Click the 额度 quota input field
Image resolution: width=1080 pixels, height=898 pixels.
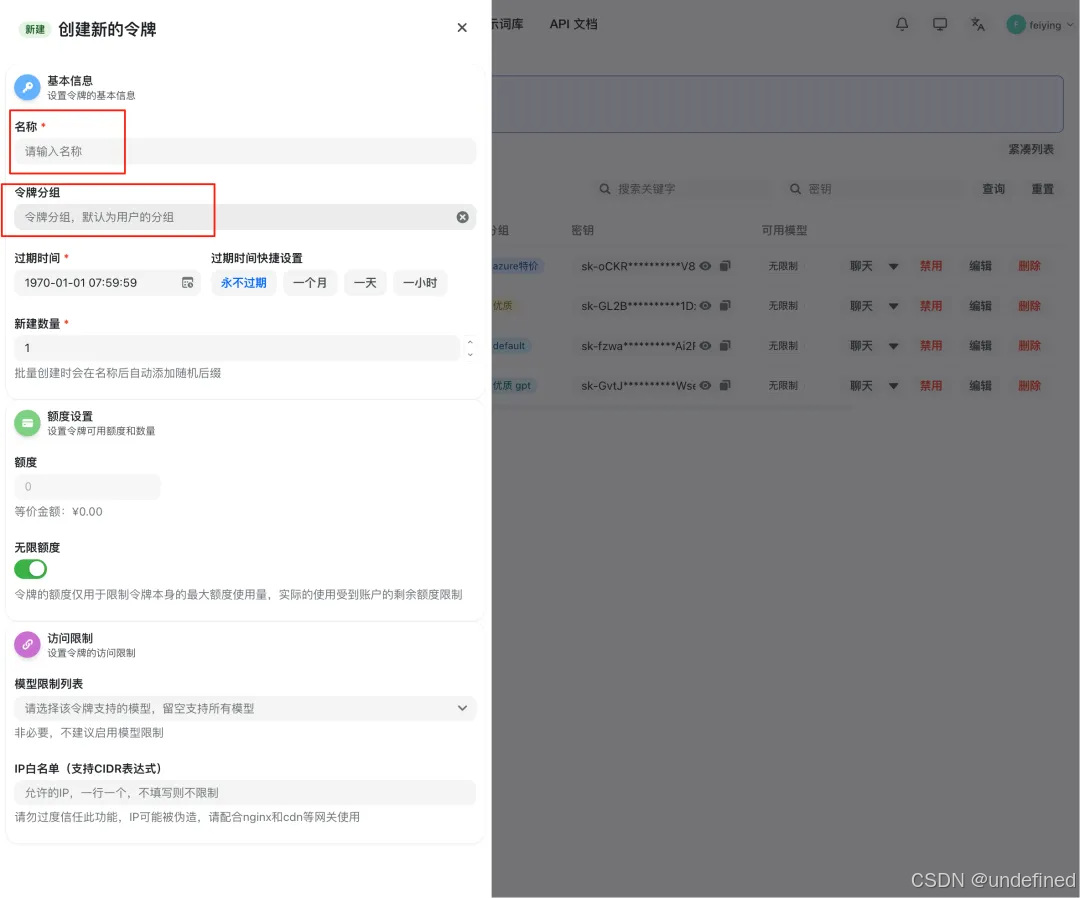87,487
